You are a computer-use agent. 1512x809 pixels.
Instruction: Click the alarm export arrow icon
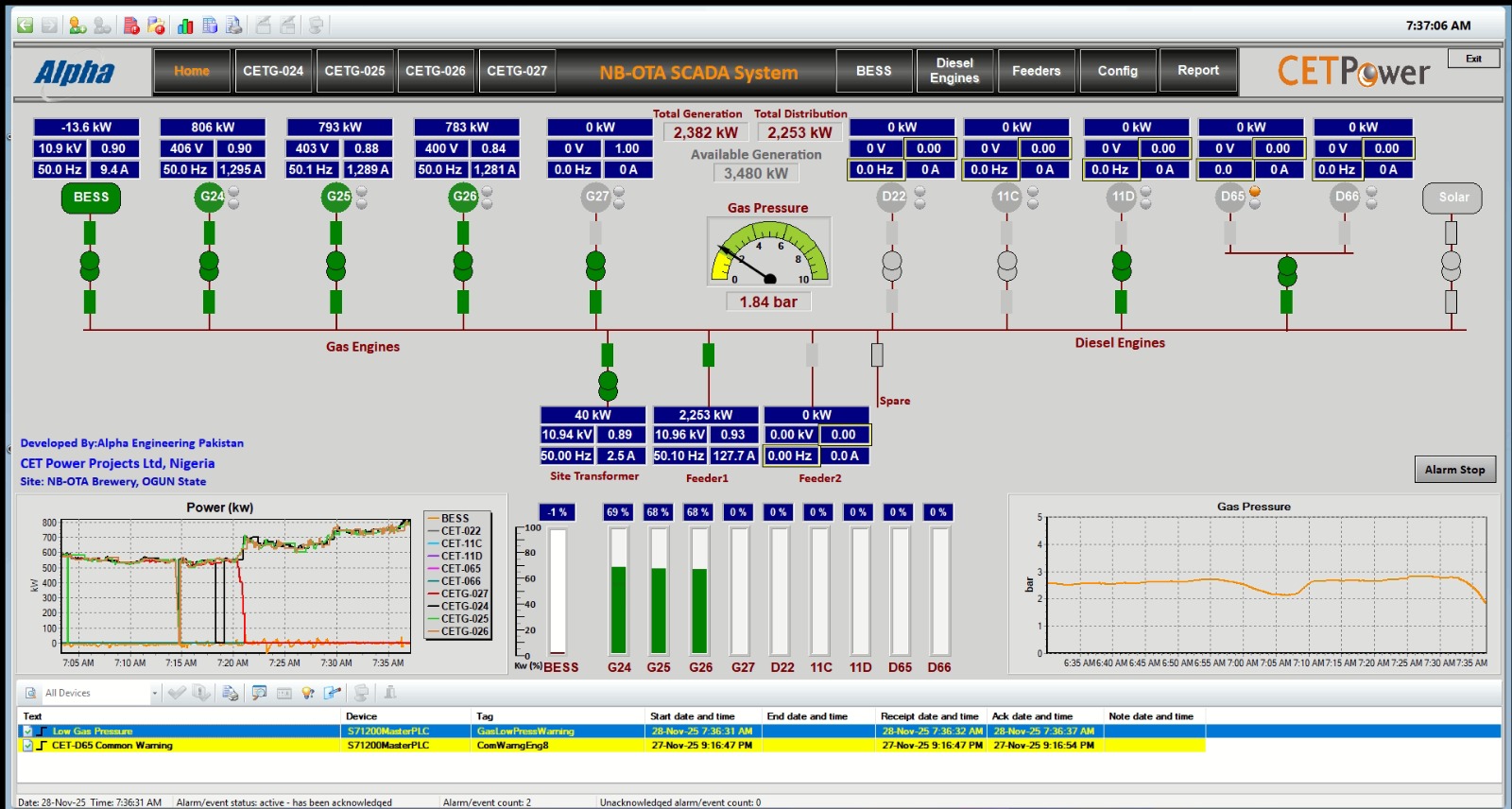point(332,693)
